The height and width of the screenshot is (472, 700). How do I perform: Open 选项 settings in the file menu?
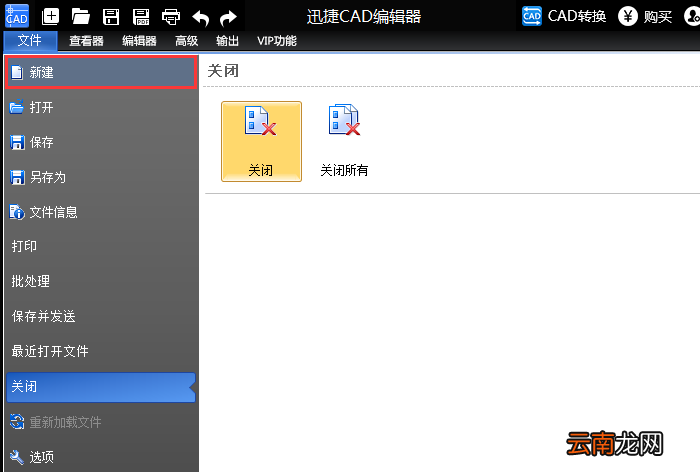(x=101, y=457)
